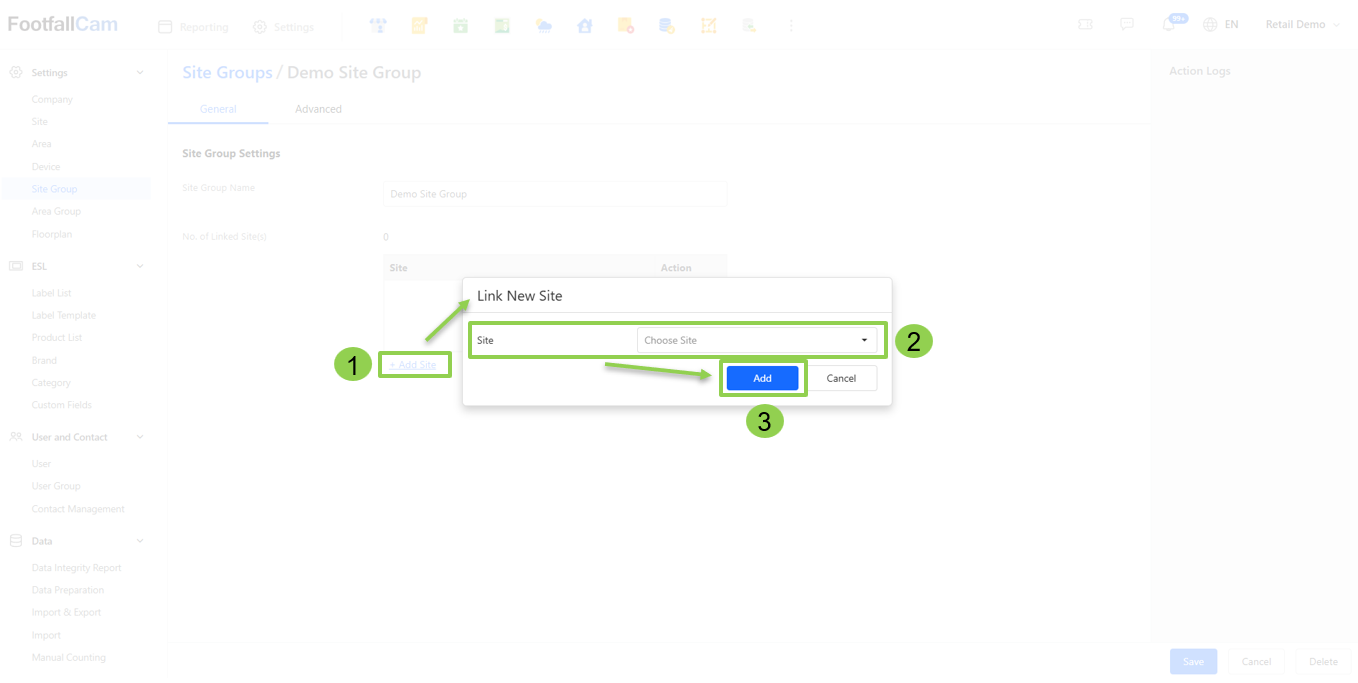Image resolution: width=1358 pixels, height=683 pixels.
Task: Click the green calendar icon in toolbar
Action: coord(460,26)
